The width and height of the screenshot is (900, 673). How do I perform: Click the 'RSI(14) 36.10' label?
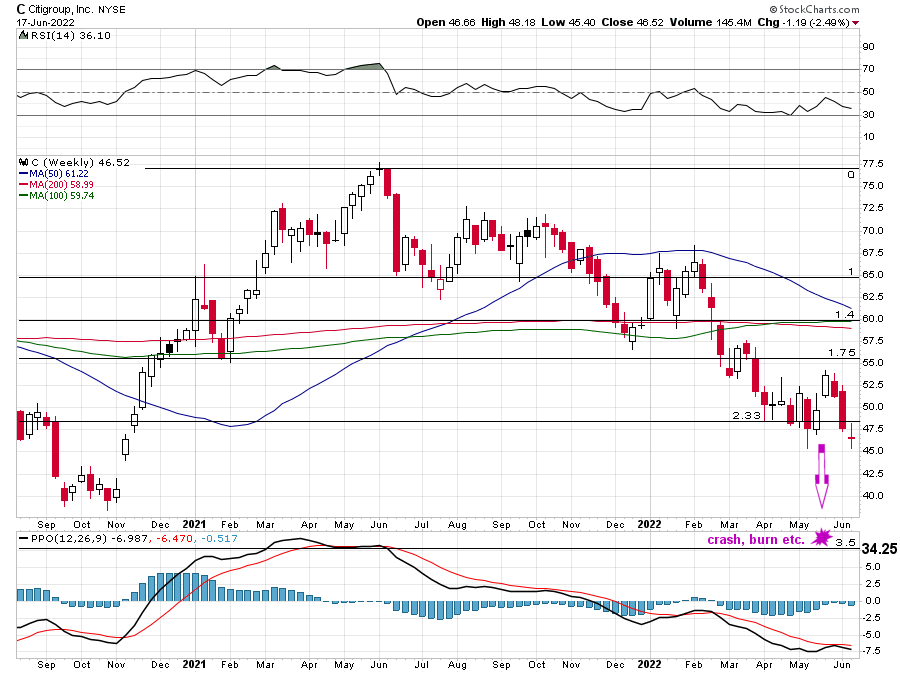pos(70,35)
